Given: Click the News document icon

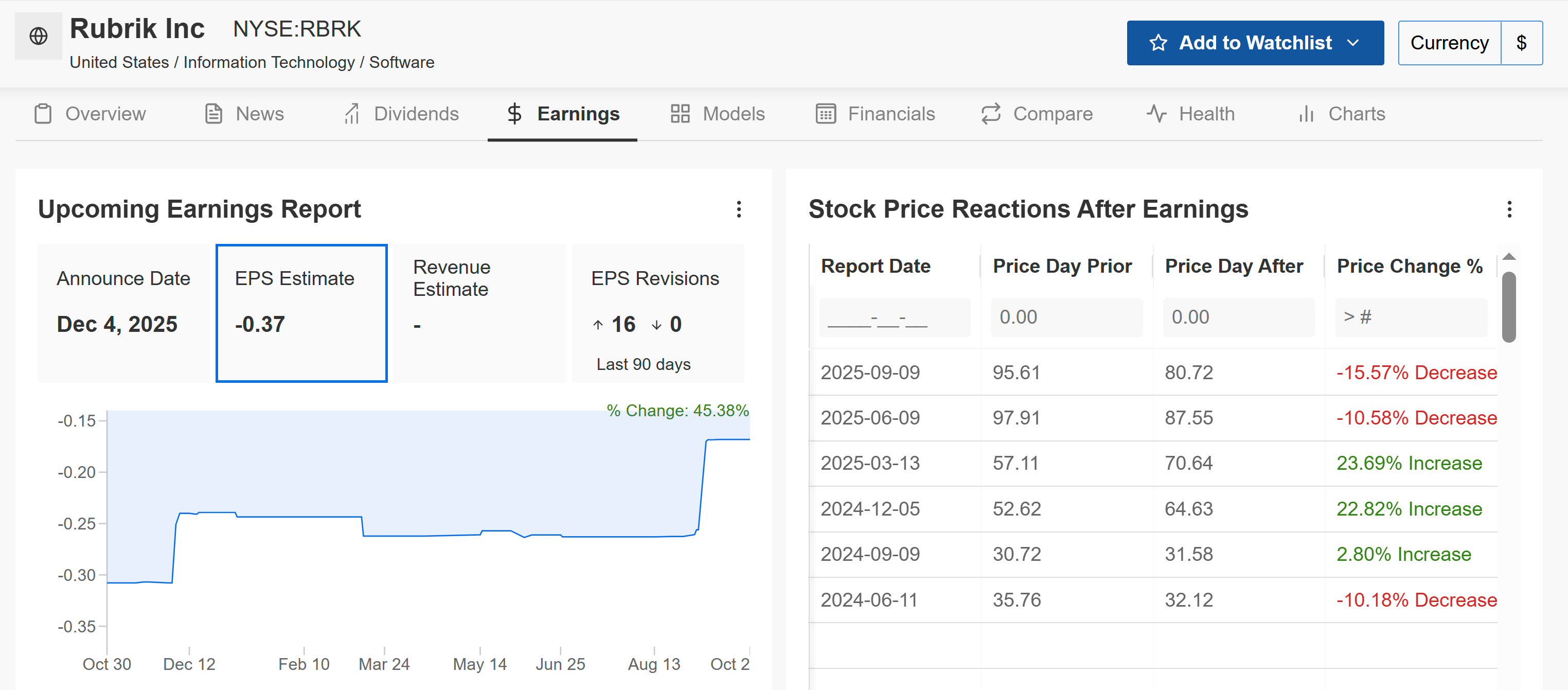Looking at the screenshot, I should coord(213,114).
